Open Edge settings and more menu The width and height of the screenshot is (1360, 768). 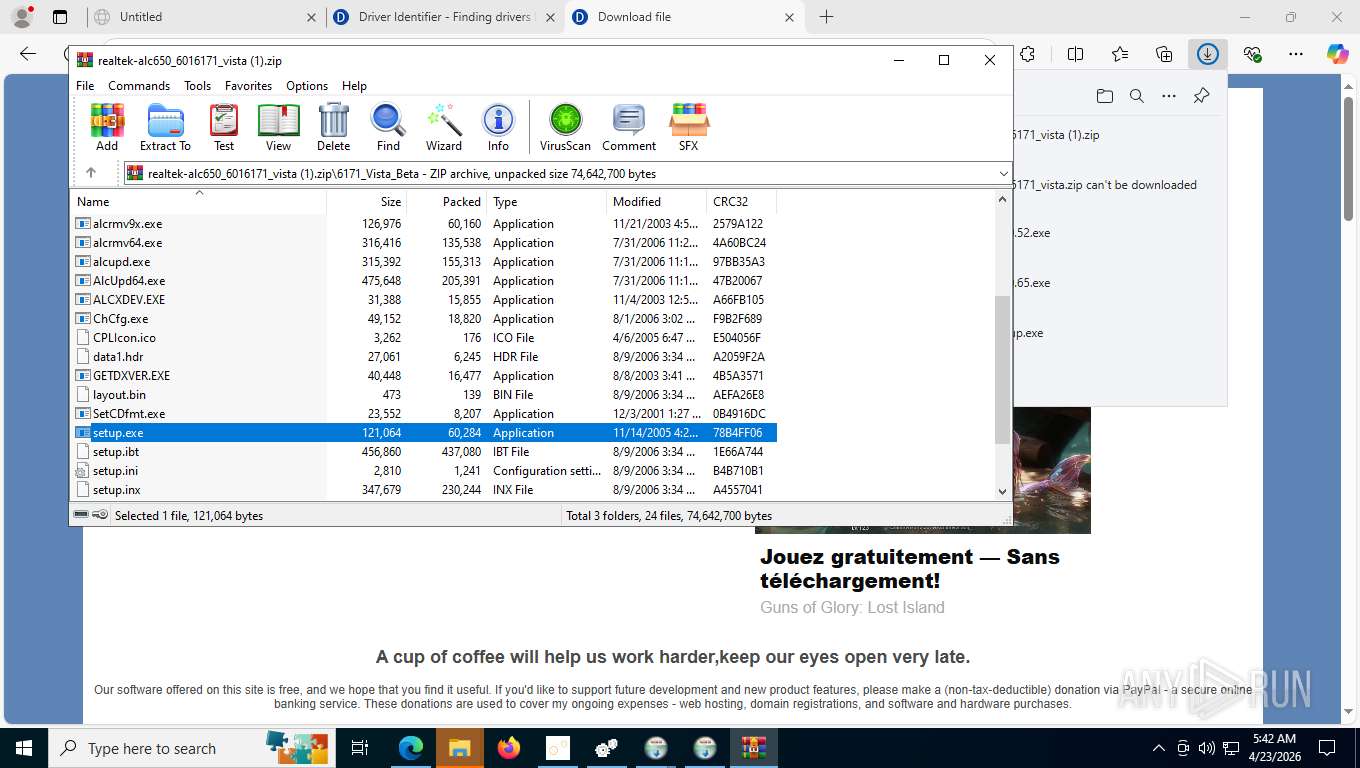coord(1296,54)
